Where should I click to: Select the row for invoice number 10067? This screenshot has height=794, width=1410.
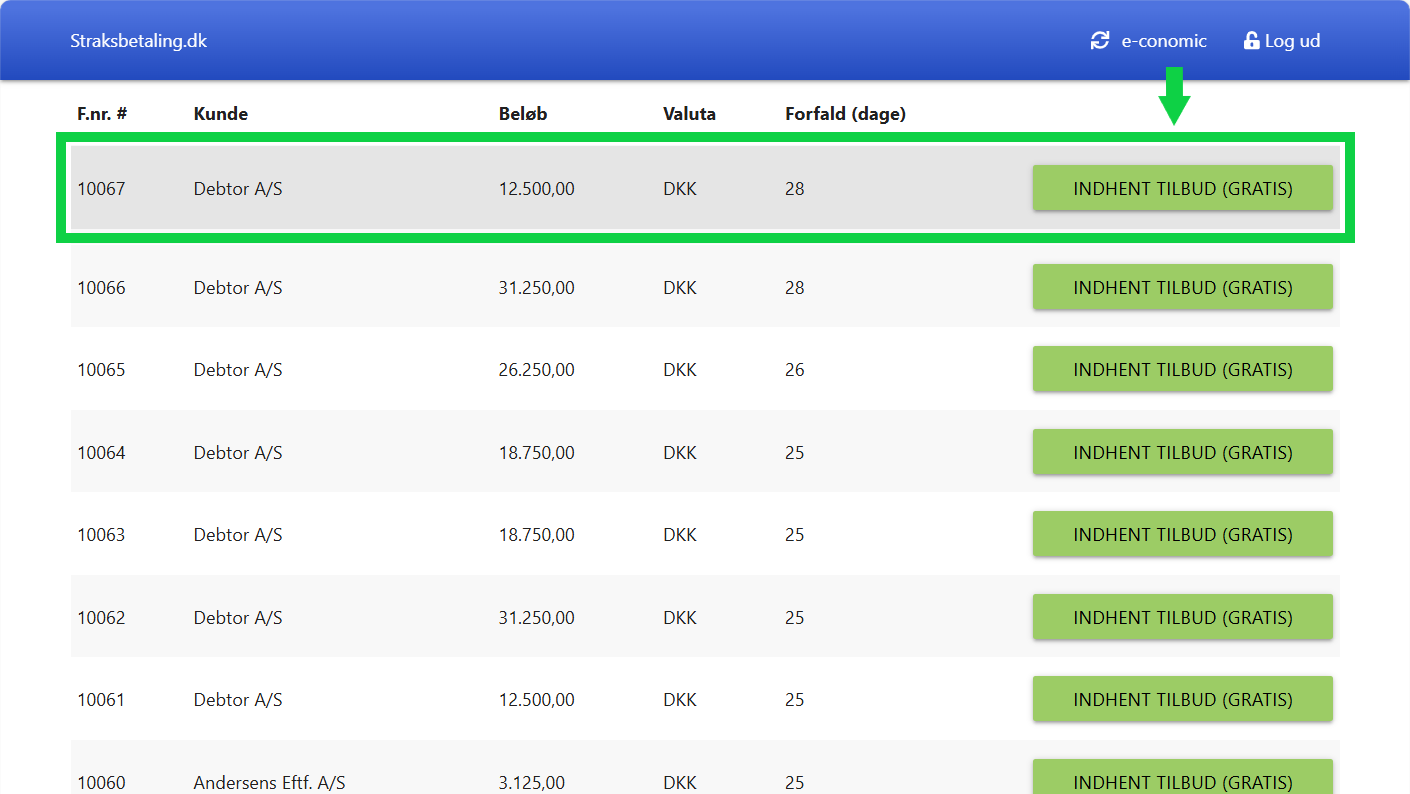(101, 188)
